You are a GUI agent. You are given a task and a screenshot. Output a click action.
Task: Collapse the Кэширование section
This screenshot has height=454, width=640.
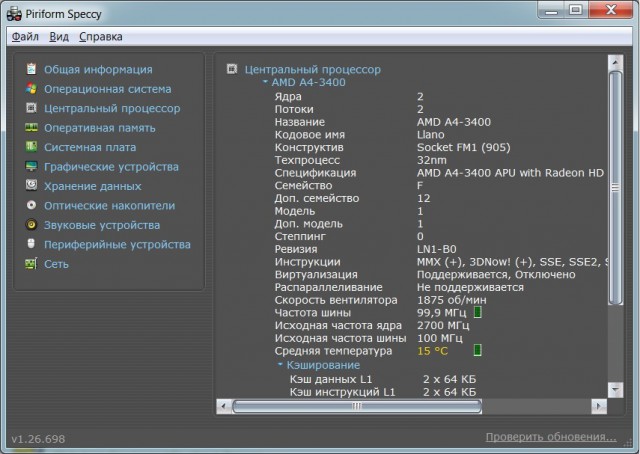pyautogui.click(x=280, y=364)
